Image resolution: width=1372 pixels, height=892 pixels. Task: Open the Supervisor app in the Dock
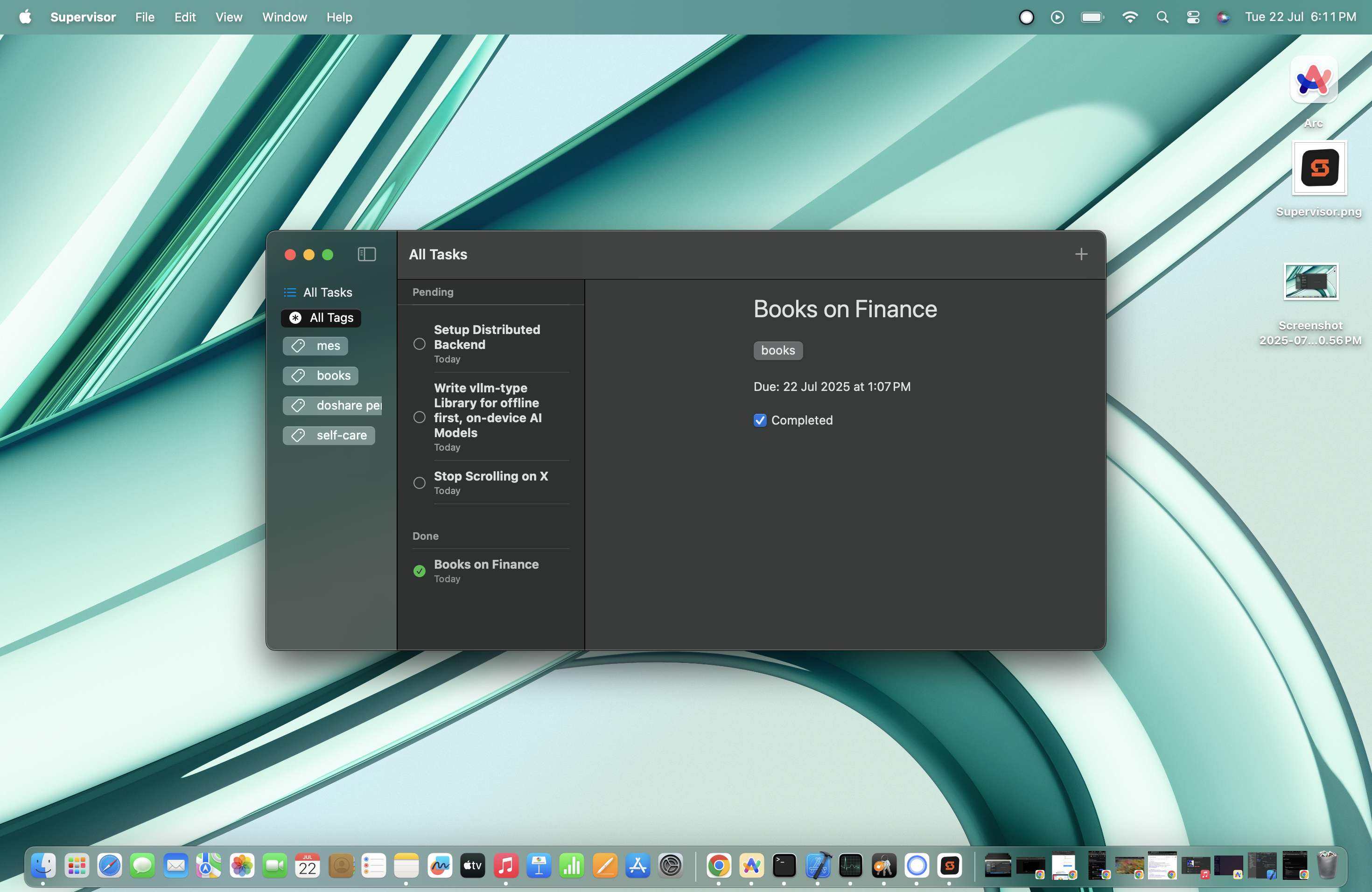click(950, 865)
